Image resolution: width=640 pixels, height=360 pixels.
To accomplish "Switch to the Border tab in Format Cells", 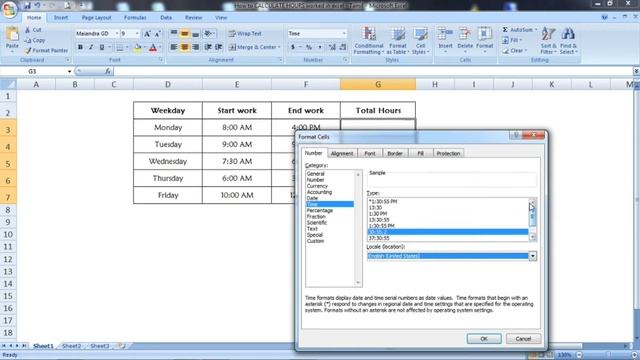I will [x=395, y=153].
